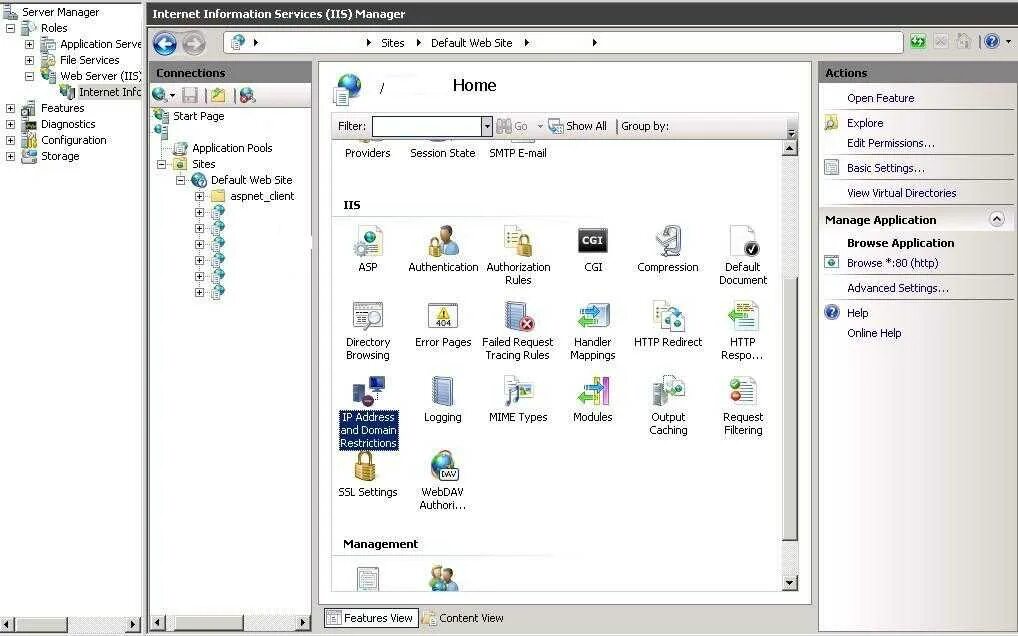
Task: Expand the Storage tree node
Action: pyautogui.click(x=10, y=156)
